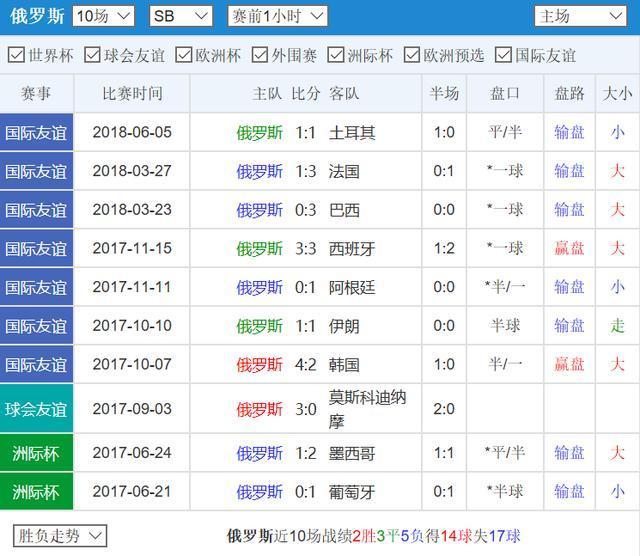The image size is (640, 556).
Task: Uncheck the 世界杯 filter checkbox
Action: 16,55
